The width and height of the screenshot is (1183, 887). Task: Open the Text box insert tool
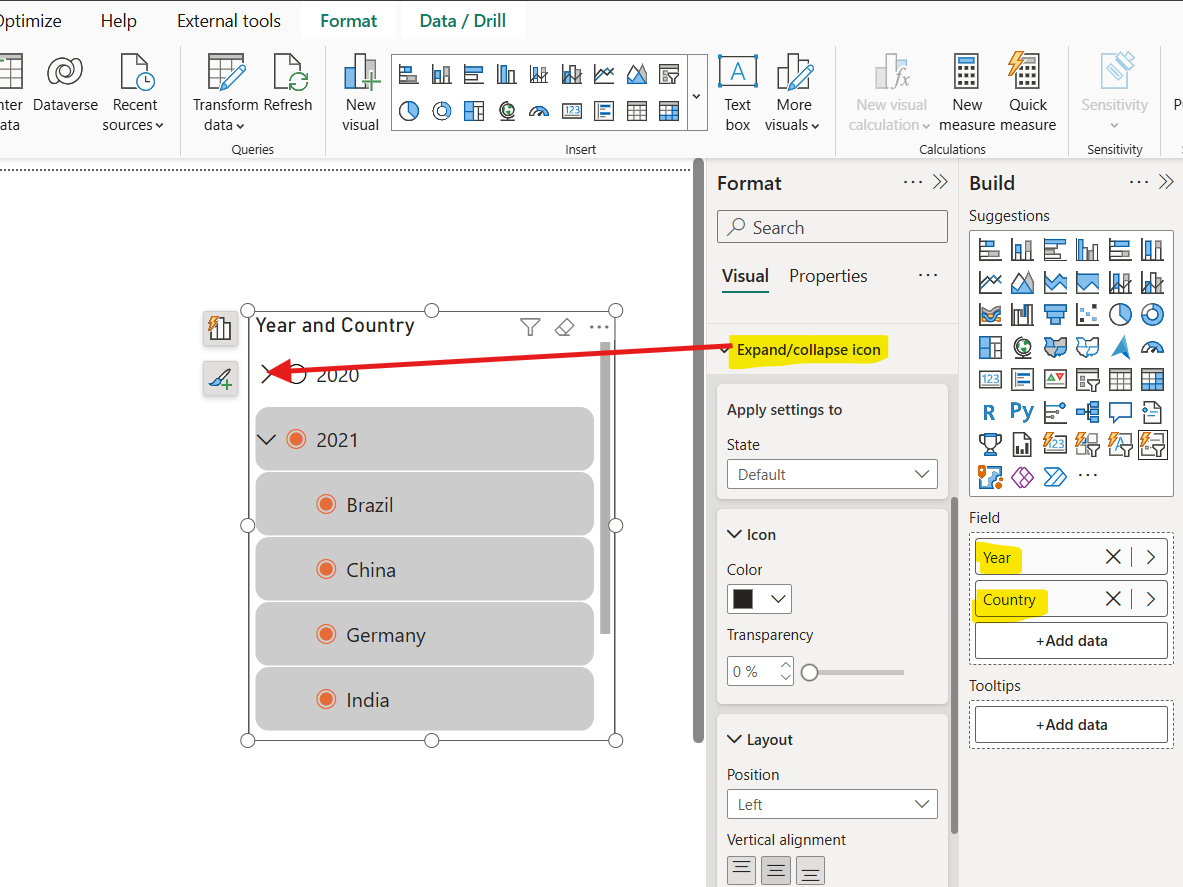(737, 90)
